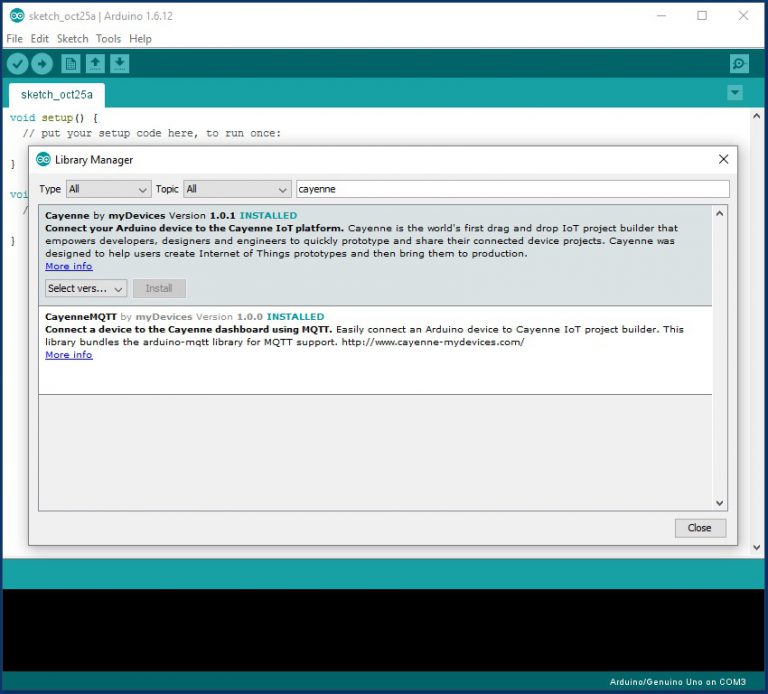
Task: Click the Arduino logo in Library Manager title
Action: (x=44, y=160)
